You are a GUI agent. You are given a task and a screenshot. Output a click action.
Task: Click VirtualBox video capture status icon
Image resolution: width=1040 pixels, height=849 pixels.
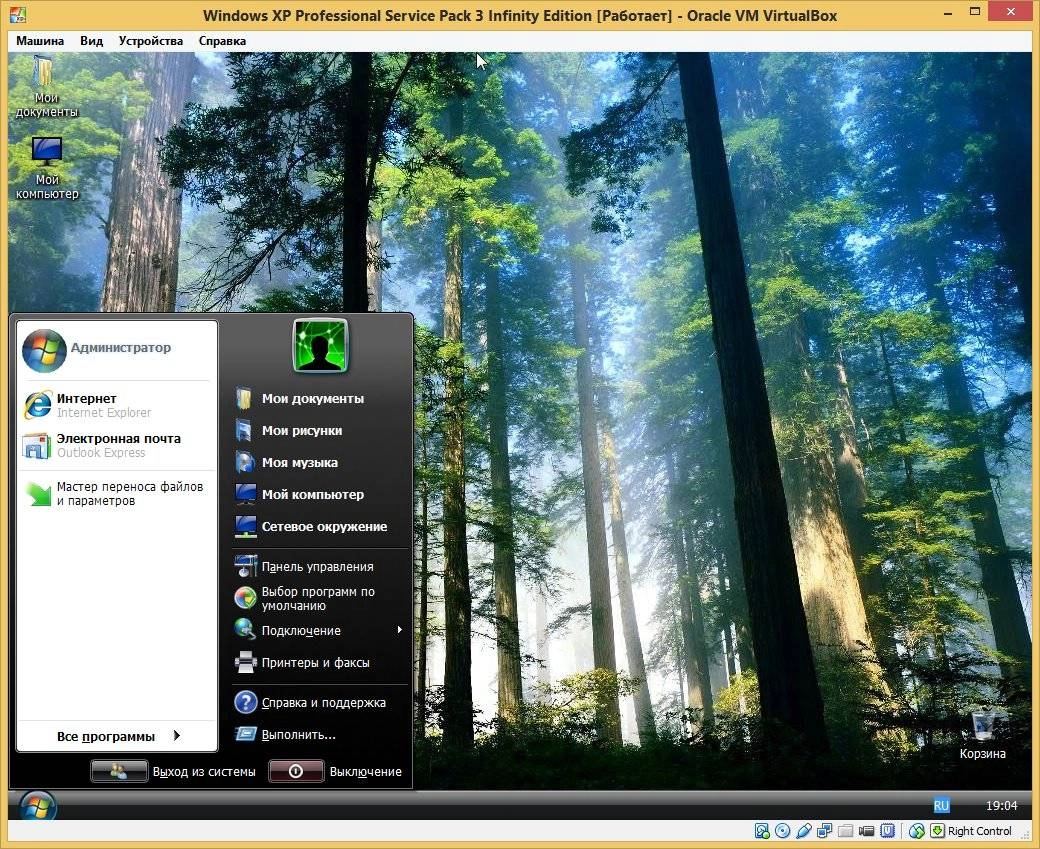pos(866,830)
